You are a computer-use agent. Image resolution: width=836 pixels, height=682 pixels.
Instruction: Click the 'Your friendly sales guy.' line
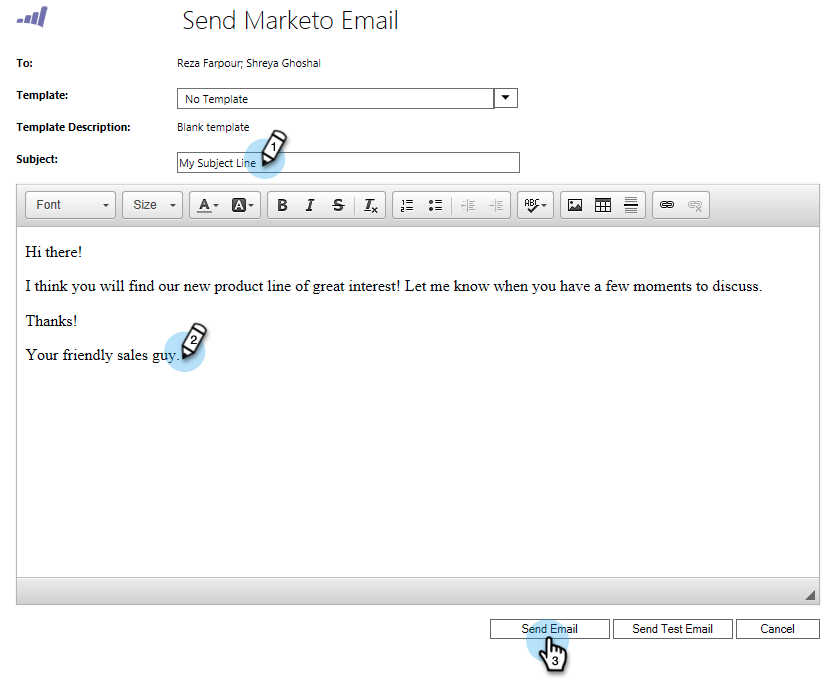(102, 355)
